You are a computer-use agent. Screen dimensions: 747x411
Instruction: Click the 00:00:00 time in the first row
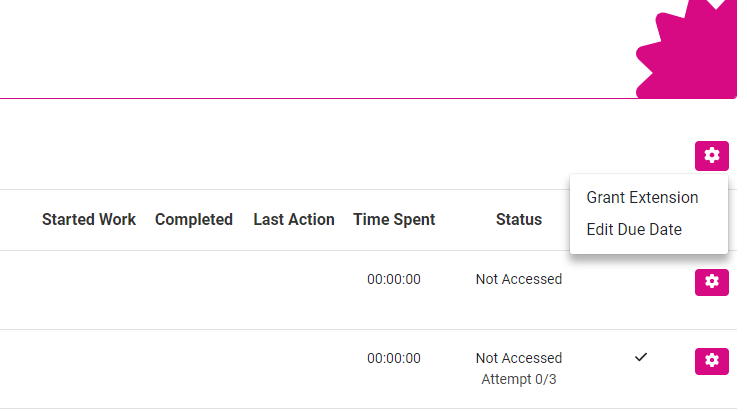click(394, 279)
